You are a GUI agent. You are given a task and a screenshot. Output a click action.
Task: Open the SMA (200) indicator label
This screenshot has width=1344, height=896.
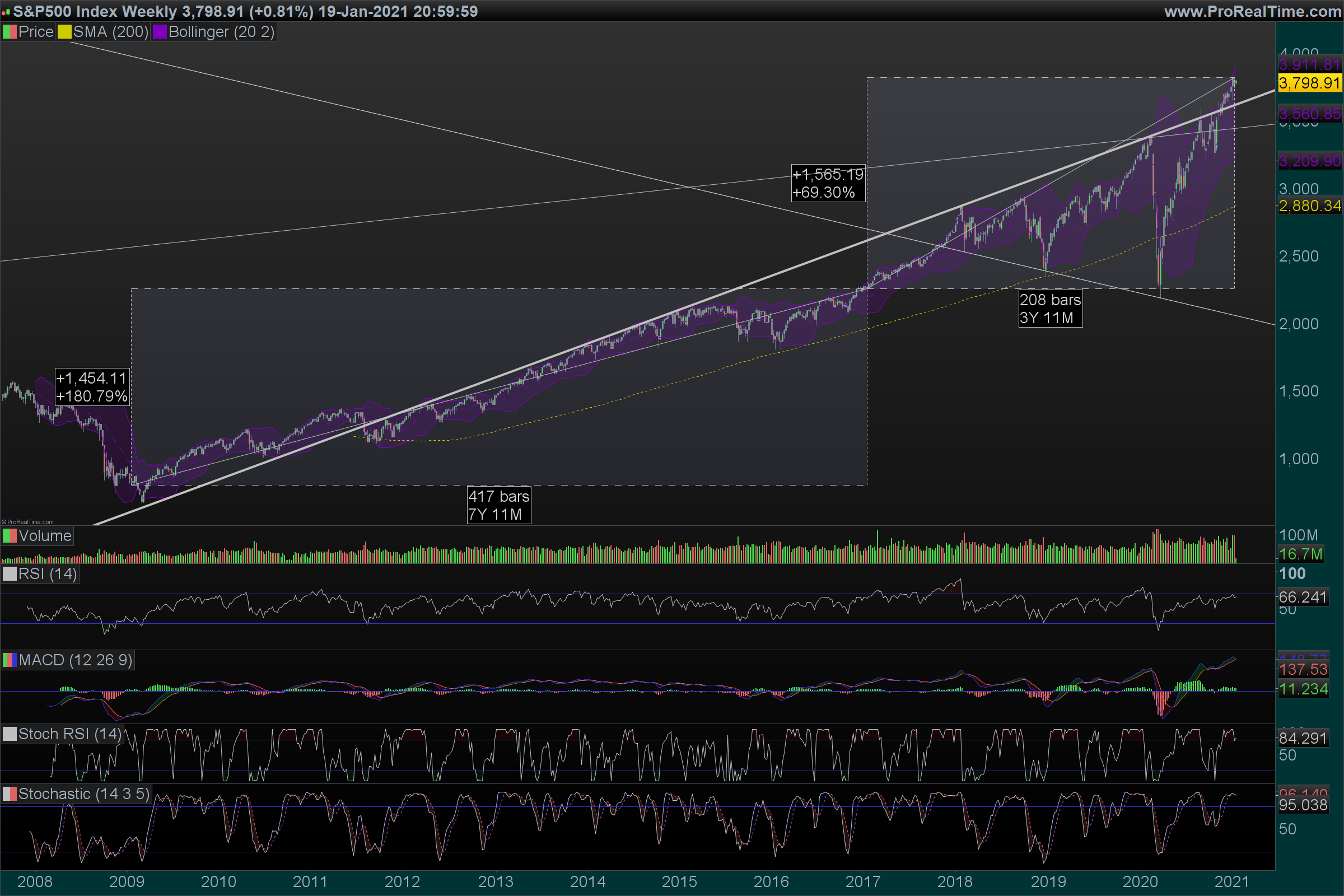(111, 32)
